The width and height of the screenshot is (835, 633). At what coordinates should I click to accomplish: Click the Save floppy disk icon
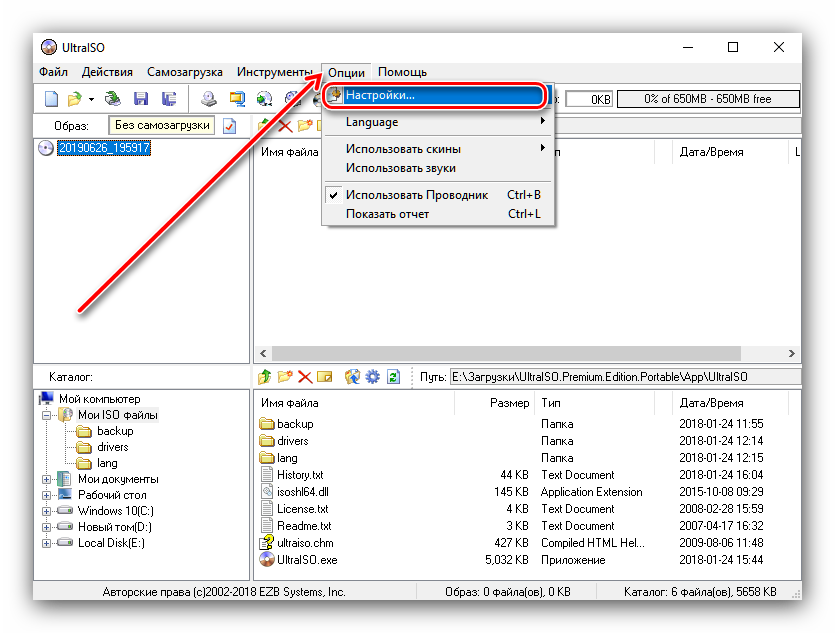click(x=141, y=99)
